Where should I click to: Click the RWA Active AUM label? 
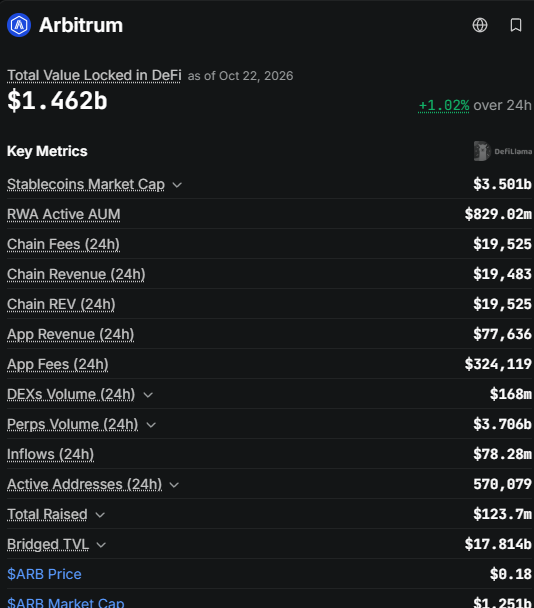click(64, 214)
